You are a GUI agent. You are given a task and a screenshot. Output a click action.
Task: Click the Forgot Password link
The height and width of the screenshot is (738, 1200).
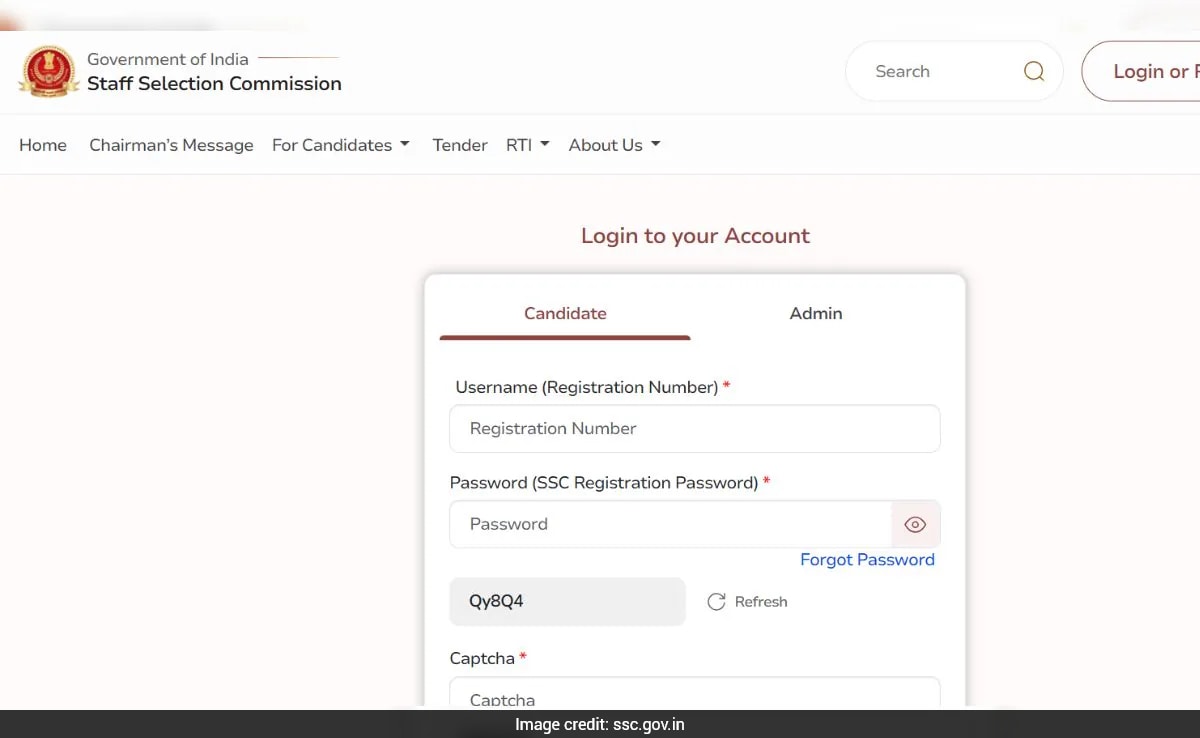pos(867,560)
